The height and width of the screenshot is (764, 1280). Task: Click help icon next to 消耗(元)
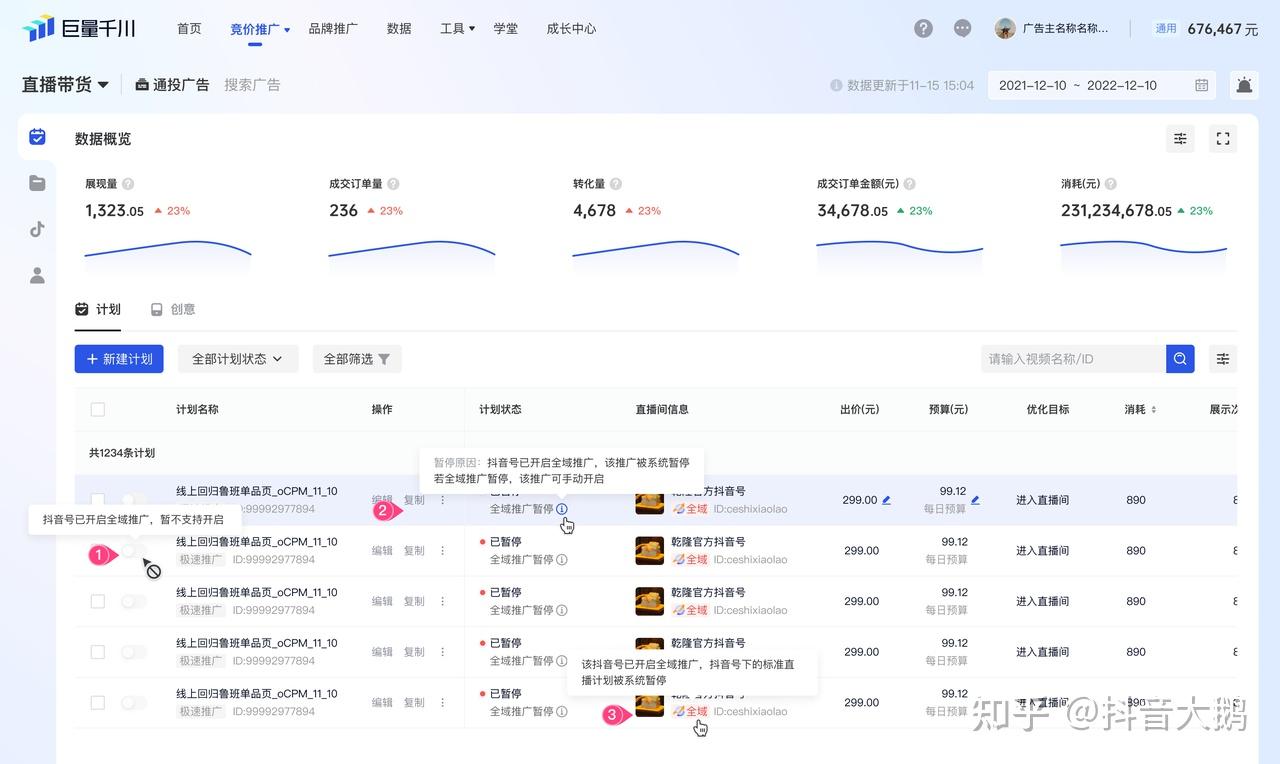pos(1111,184)
